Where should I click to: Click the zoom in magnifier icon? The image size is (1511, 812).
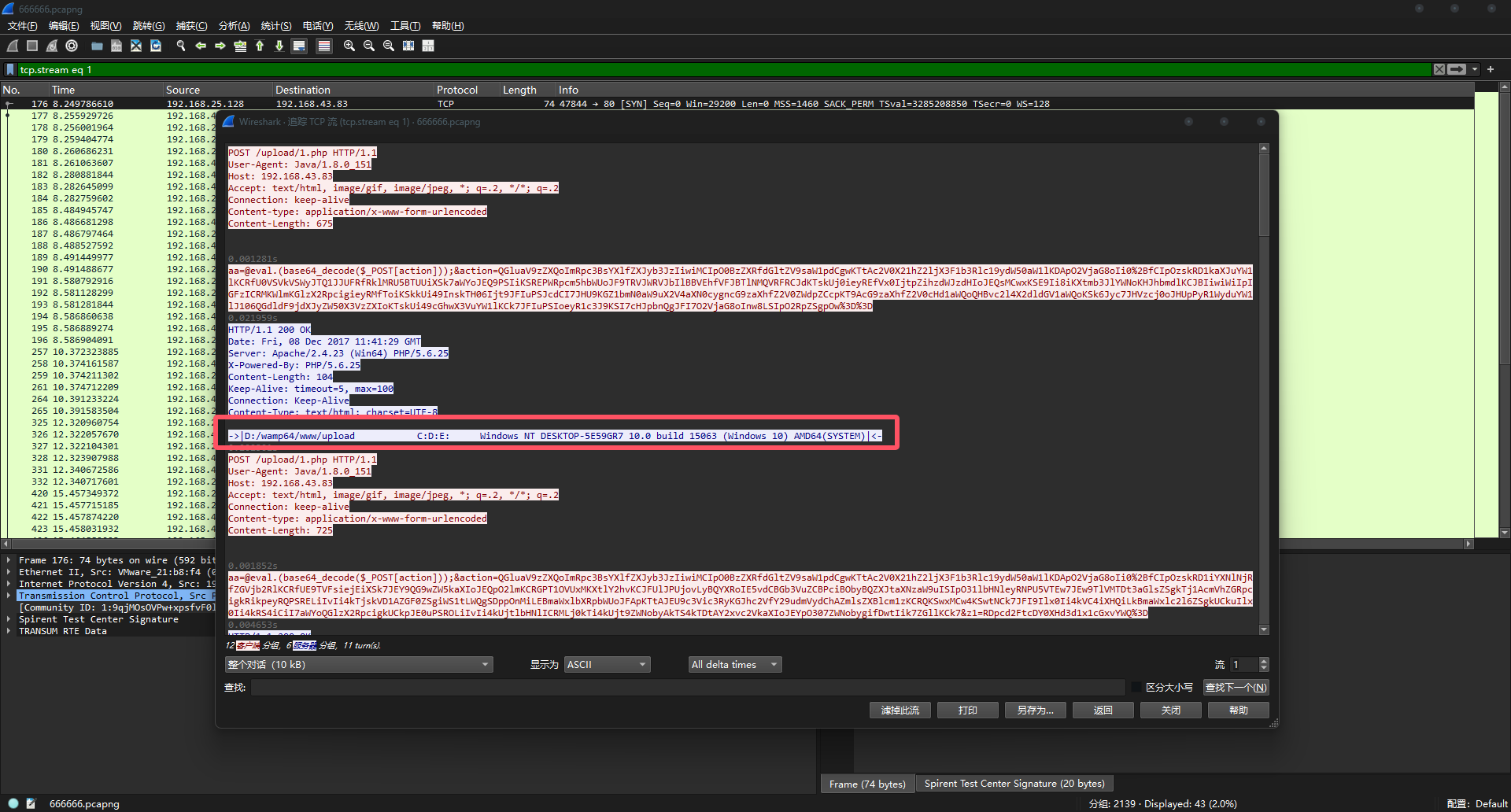[349, 46]
